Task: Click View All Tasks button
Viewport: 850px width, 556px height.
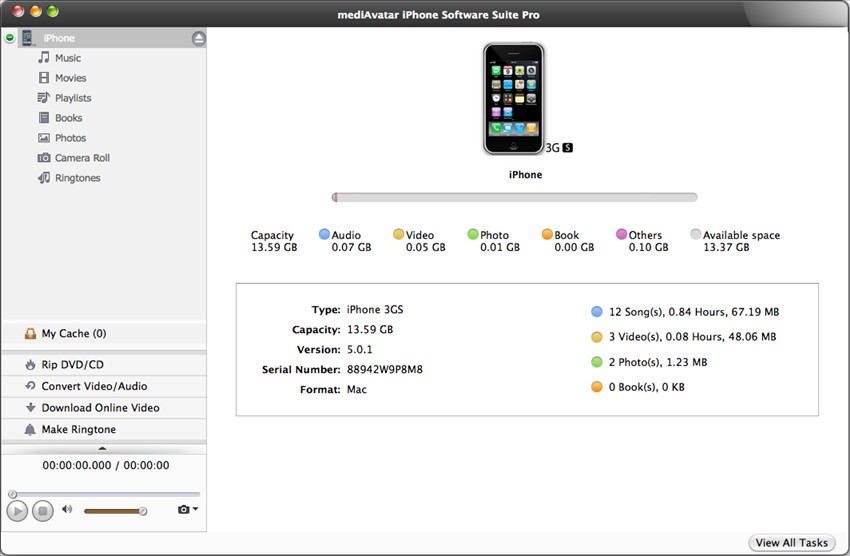Action: pyautogui.click(x=791, y=542)
